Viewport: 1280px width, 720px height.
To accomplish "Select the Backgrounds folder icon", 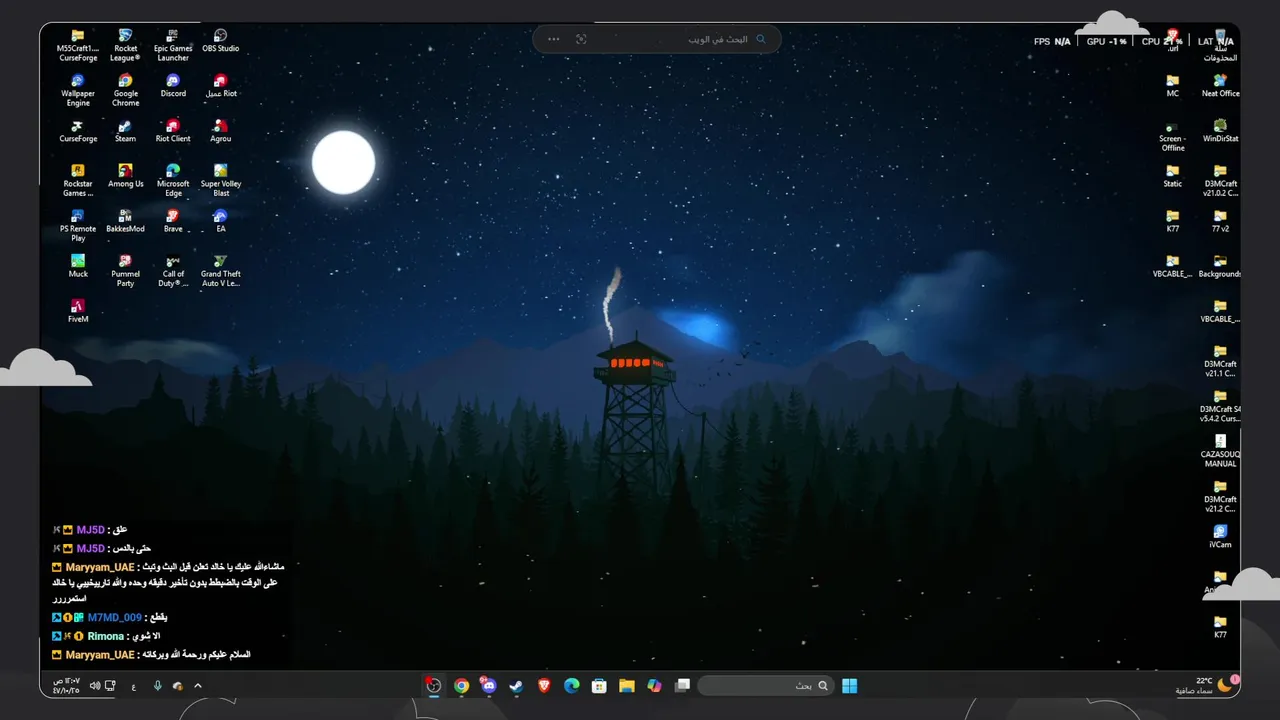I will pos(1220,266).
